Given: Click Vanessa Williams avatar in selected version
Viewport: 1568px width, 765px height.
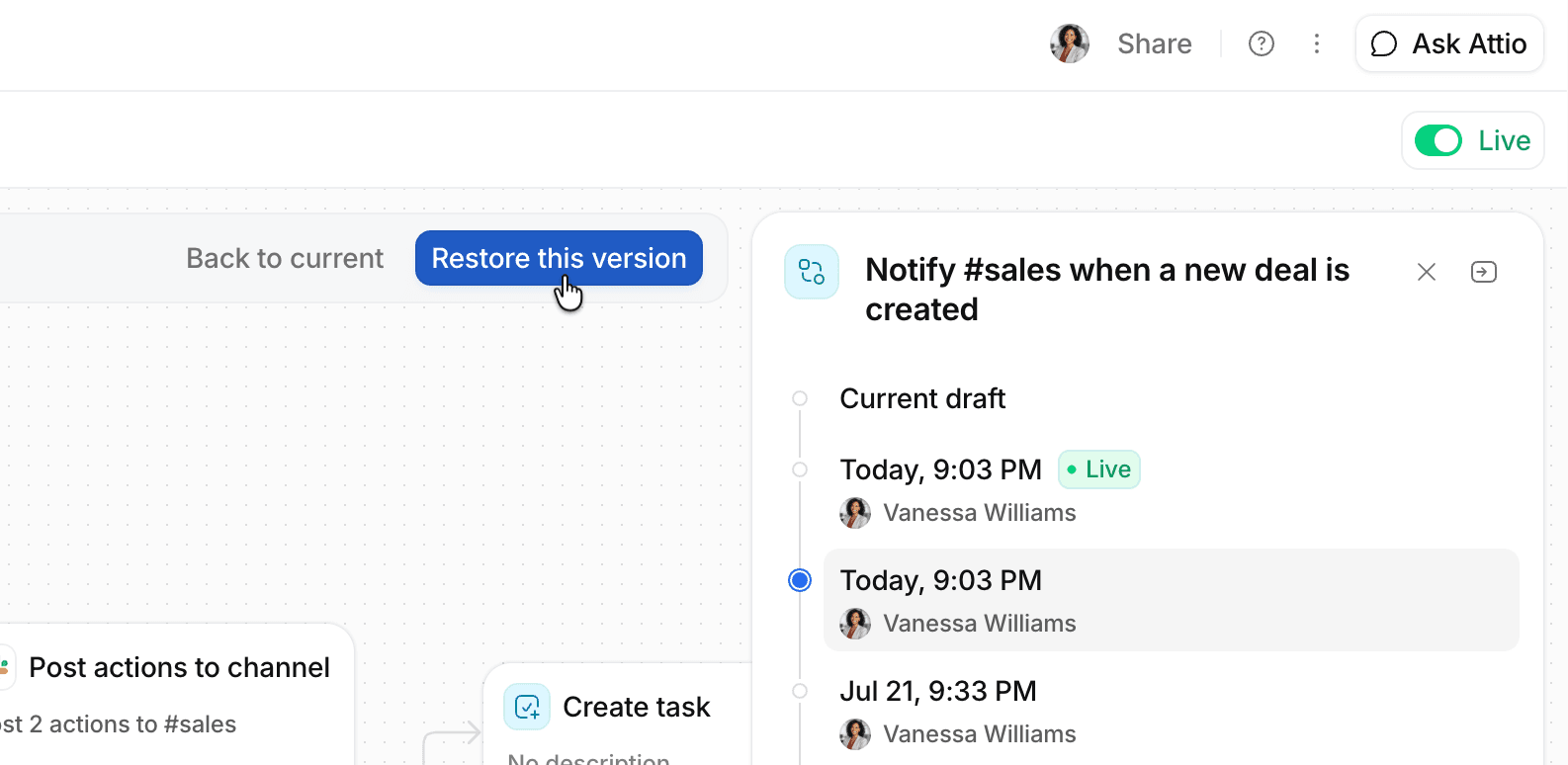Looking at the screenshot, I should pos(855,624).
